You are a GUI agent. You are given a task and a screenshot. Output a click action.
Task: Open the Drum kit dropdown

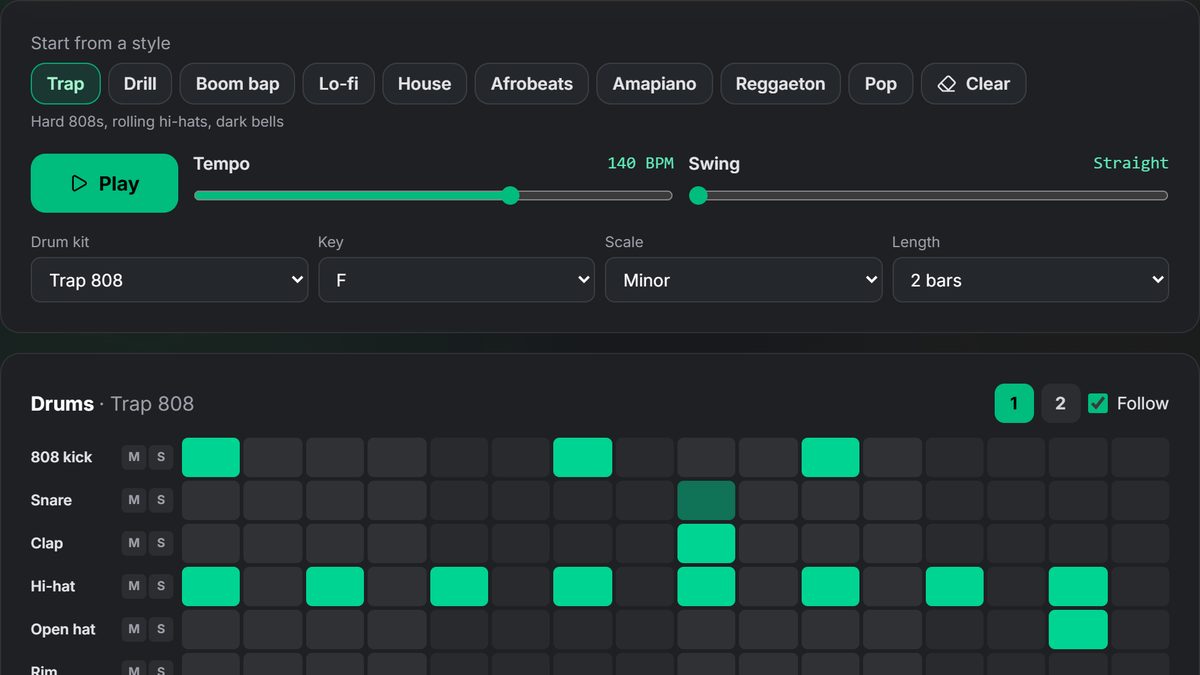point(169,280)
